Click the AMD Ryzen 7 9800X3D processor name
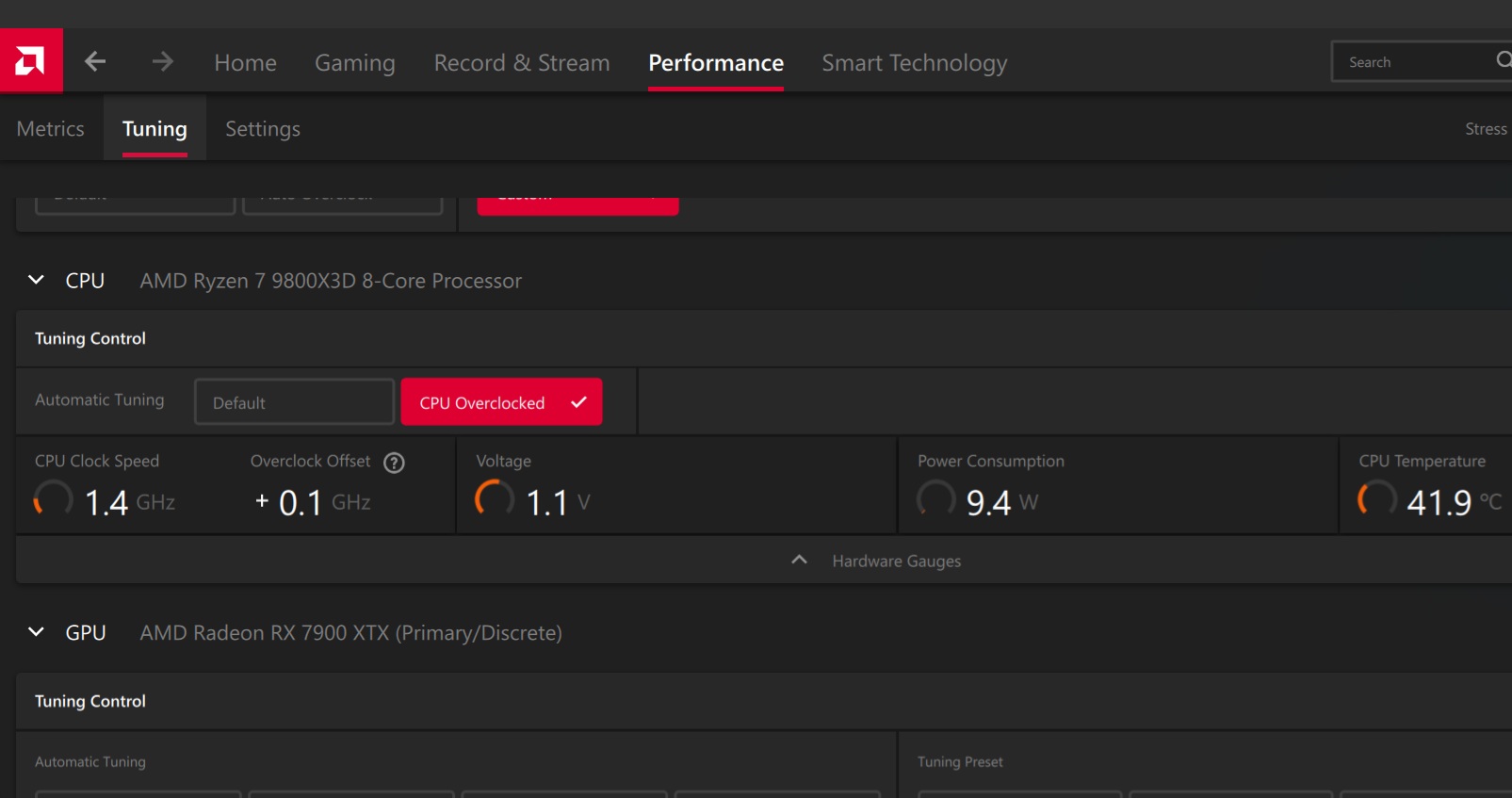Image resolution: width=1512 pixels, height=798 pixels. (331, 281)
